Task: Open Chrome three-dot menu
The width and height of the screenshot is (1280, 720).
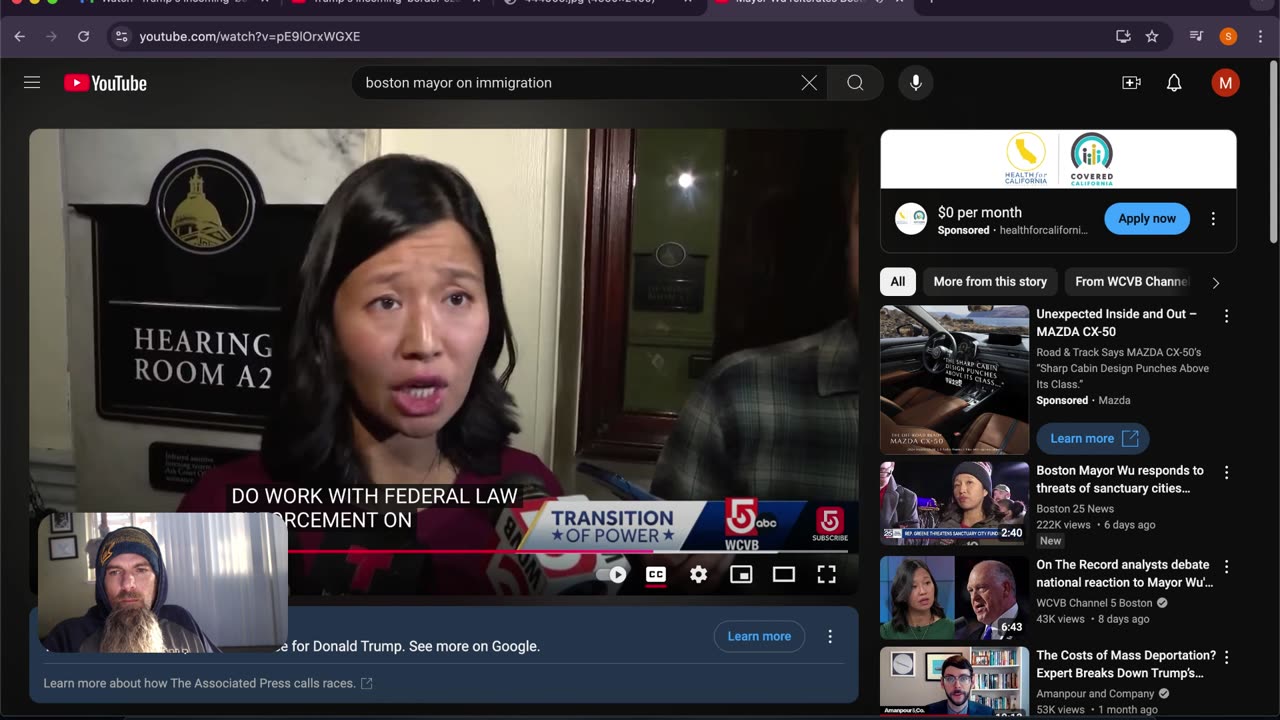Action: [1260, 36]
